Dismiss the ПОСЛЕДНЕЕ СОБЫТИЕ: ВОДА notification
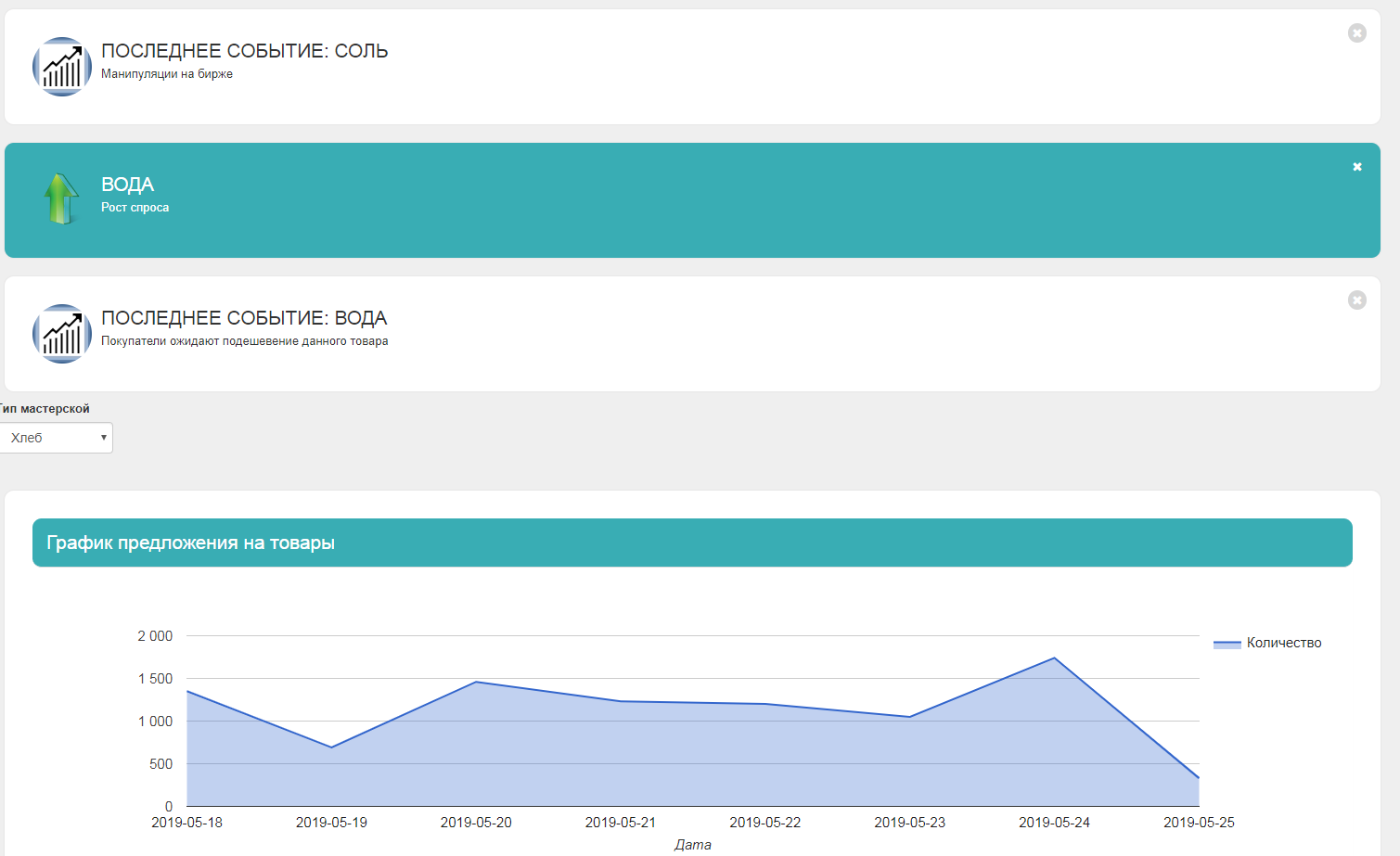 click(x=1356, y=300)
